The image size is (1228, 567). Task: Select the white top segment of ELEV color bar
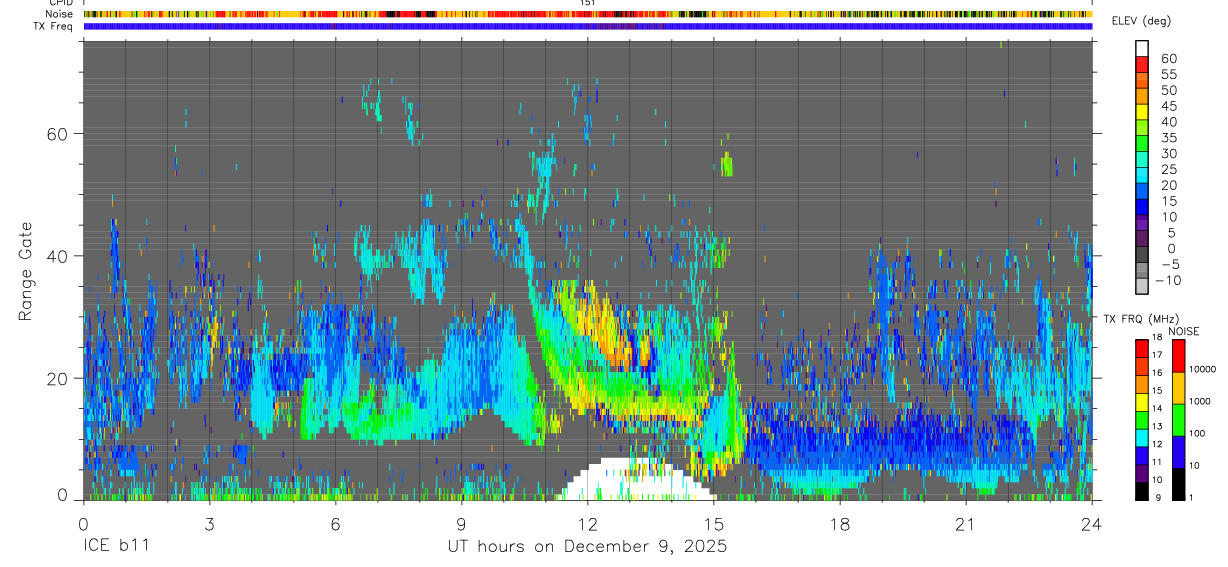coord(1142,48)
